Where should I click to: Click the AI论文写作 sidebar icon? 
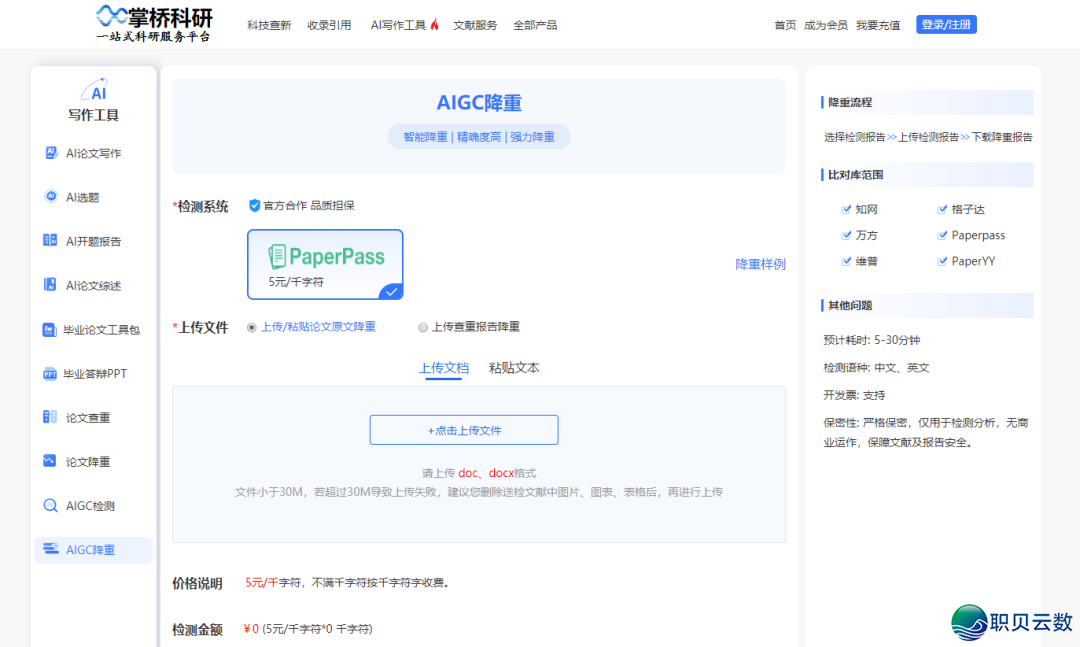(x=51, y=153)
